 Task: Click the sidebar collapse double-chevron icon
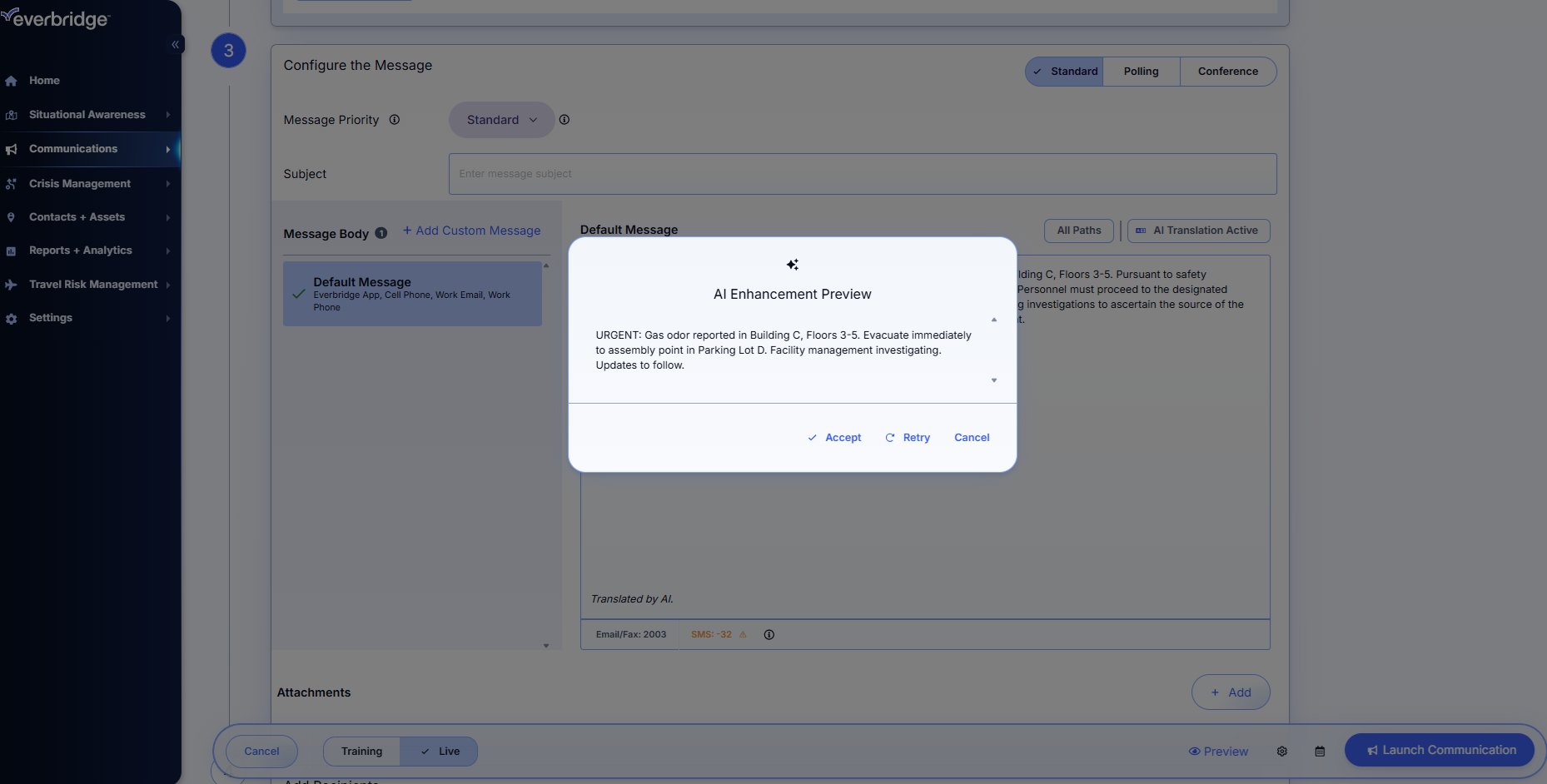[x=175, y=45]
